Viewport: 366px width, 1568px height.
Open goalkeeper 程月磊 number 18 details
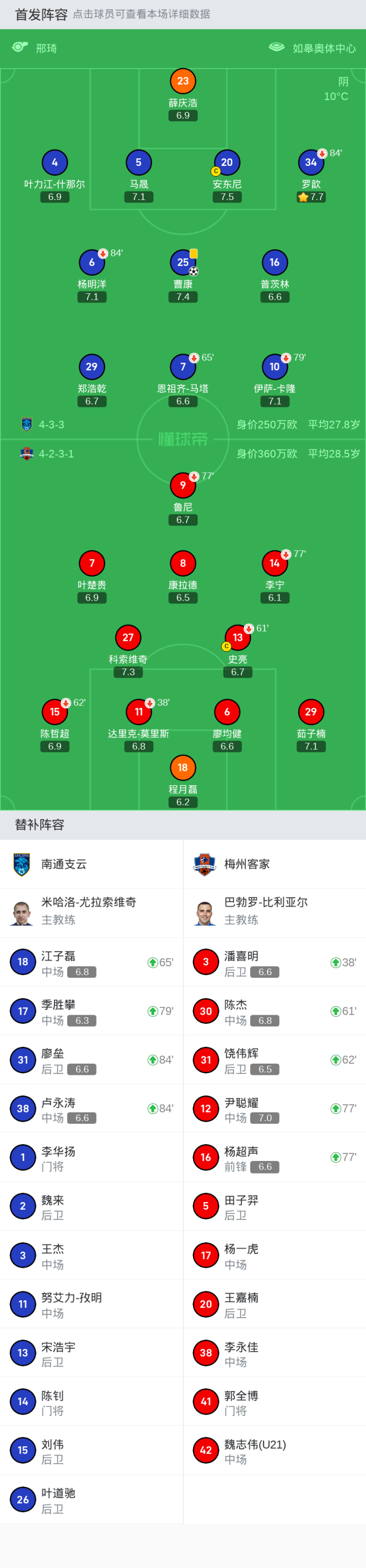183,767
